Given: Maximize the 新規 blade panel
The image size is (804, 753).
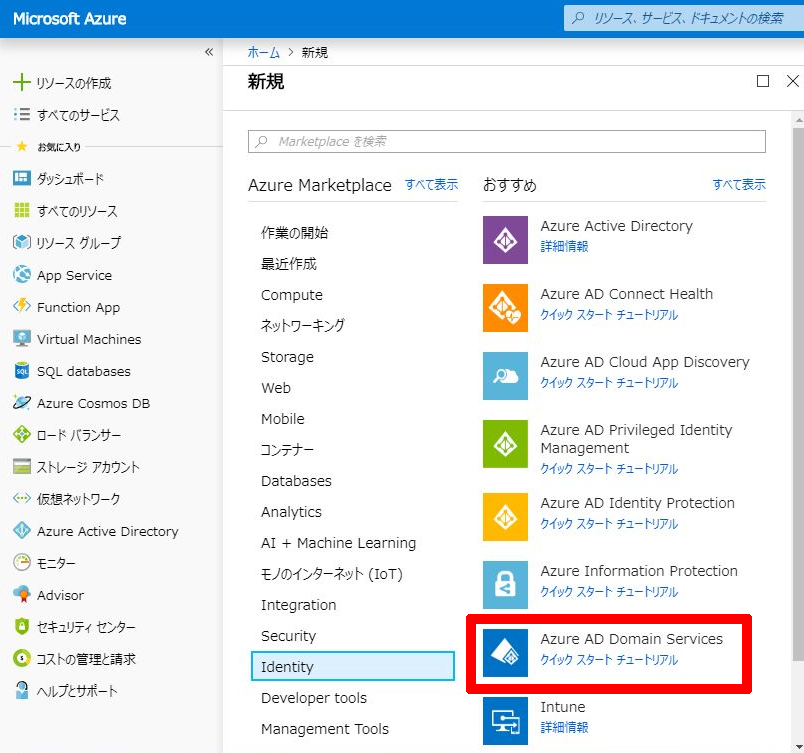Looking at the screenshot, I should click(763, 82).
